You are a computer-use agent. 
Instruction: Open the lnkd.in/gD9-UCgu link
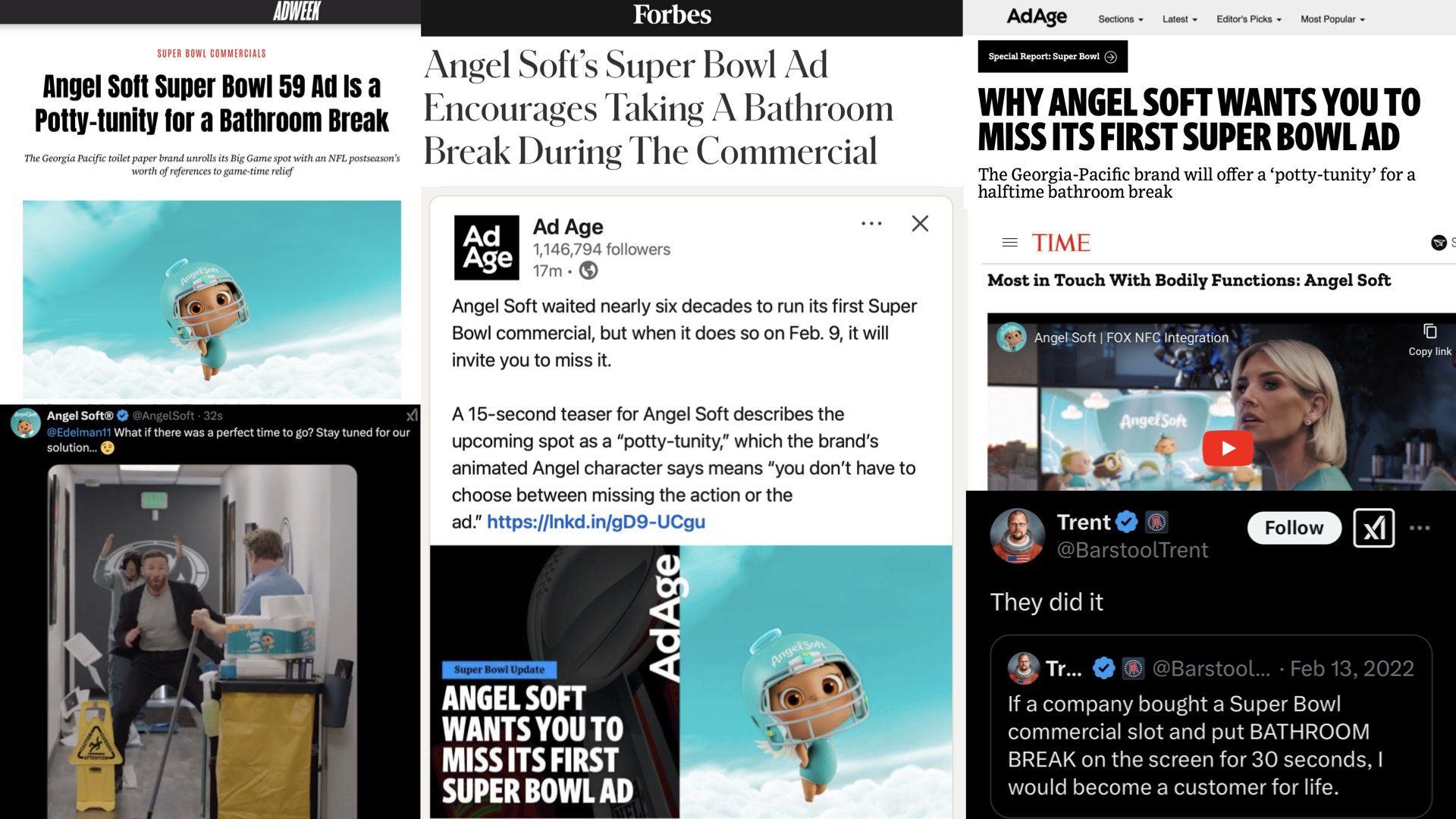pos(596,522)
